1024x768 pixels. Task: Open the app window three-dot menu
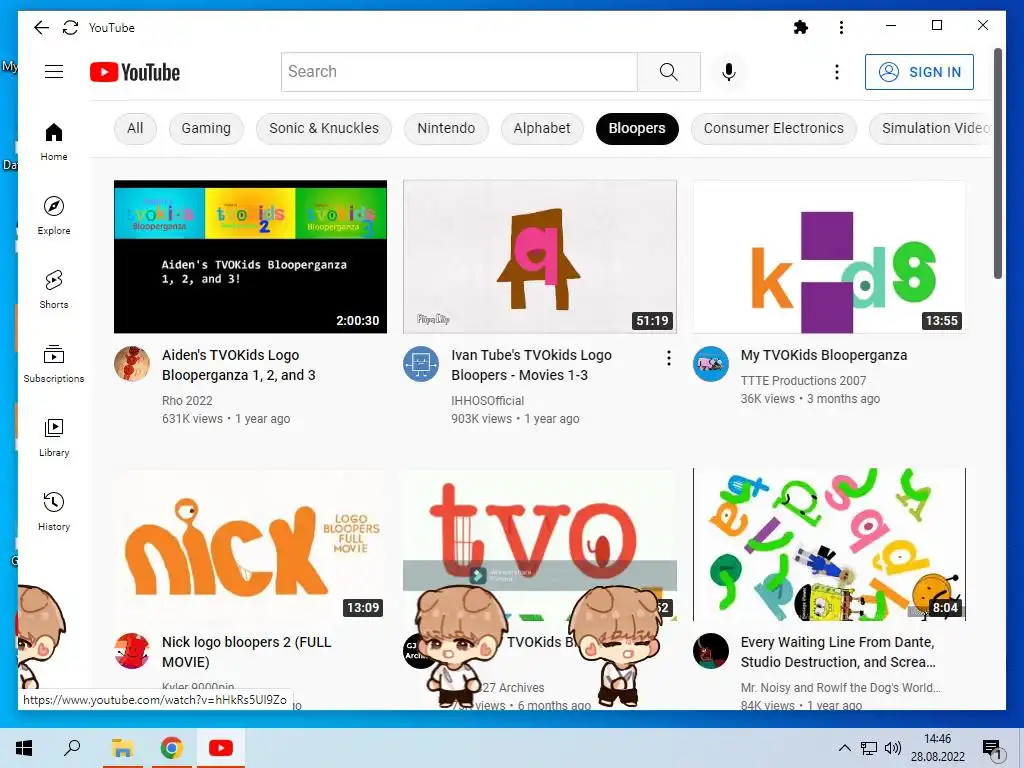841,27
